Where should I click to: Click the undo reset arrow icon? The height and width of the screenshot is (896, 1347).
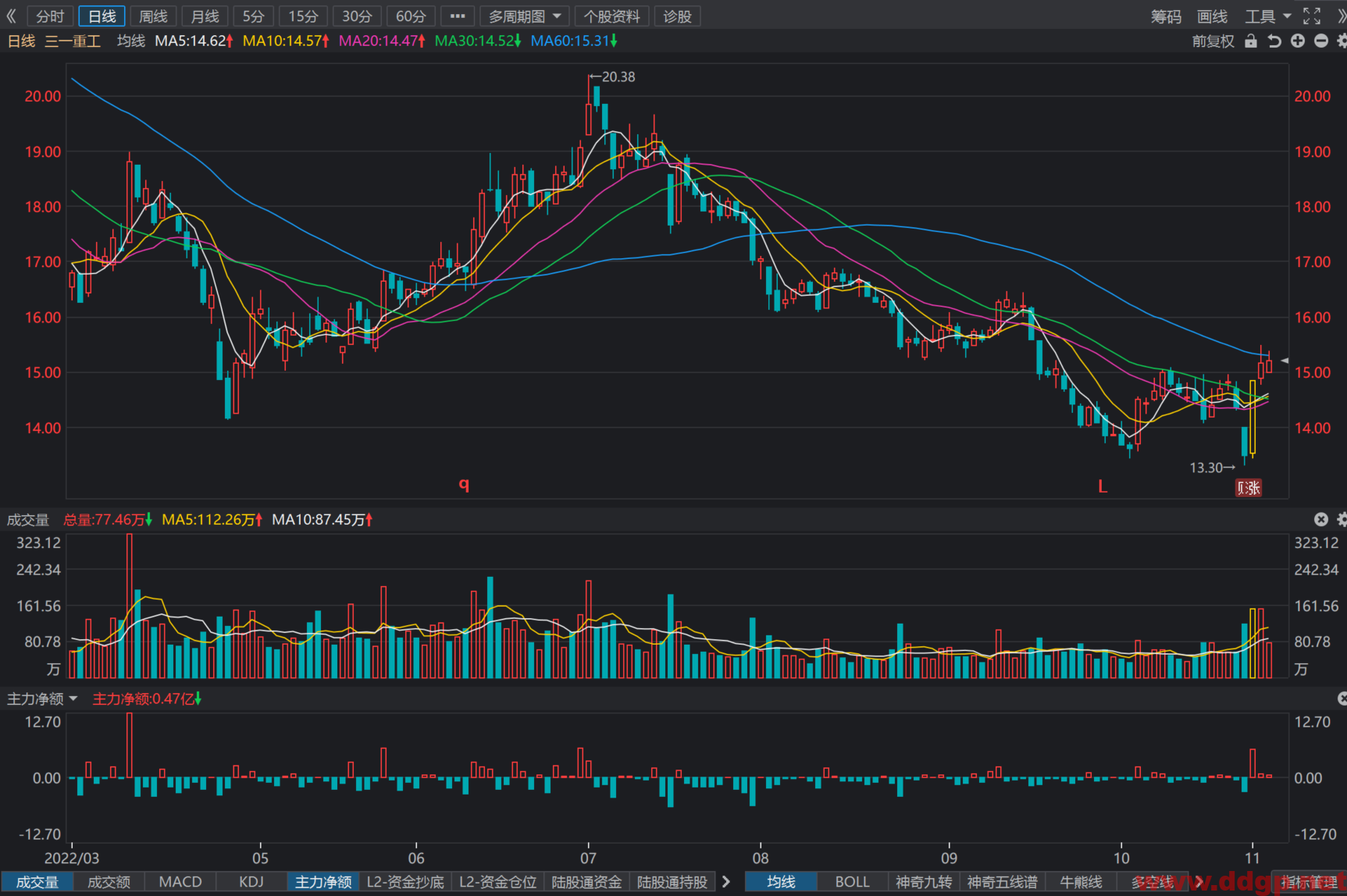pyautogui.click(x=1274, y=41)
